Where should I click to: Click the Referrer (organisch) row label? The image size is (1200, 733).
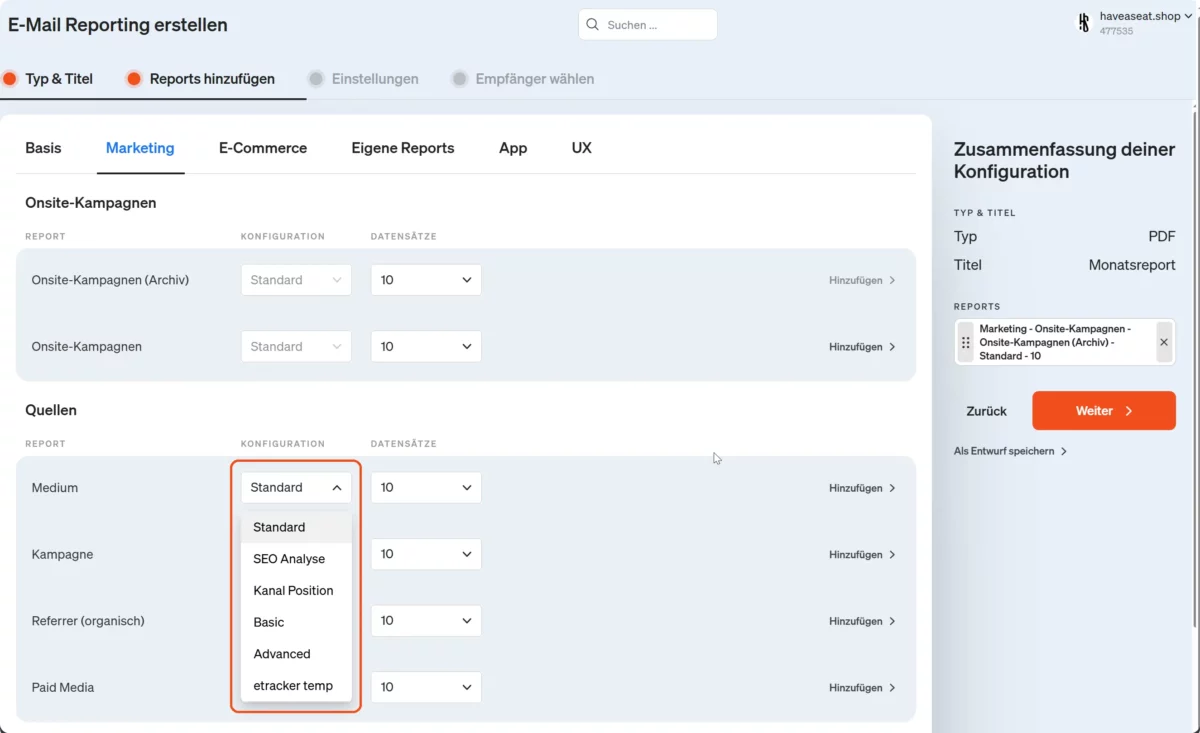(x=88, y=621)
